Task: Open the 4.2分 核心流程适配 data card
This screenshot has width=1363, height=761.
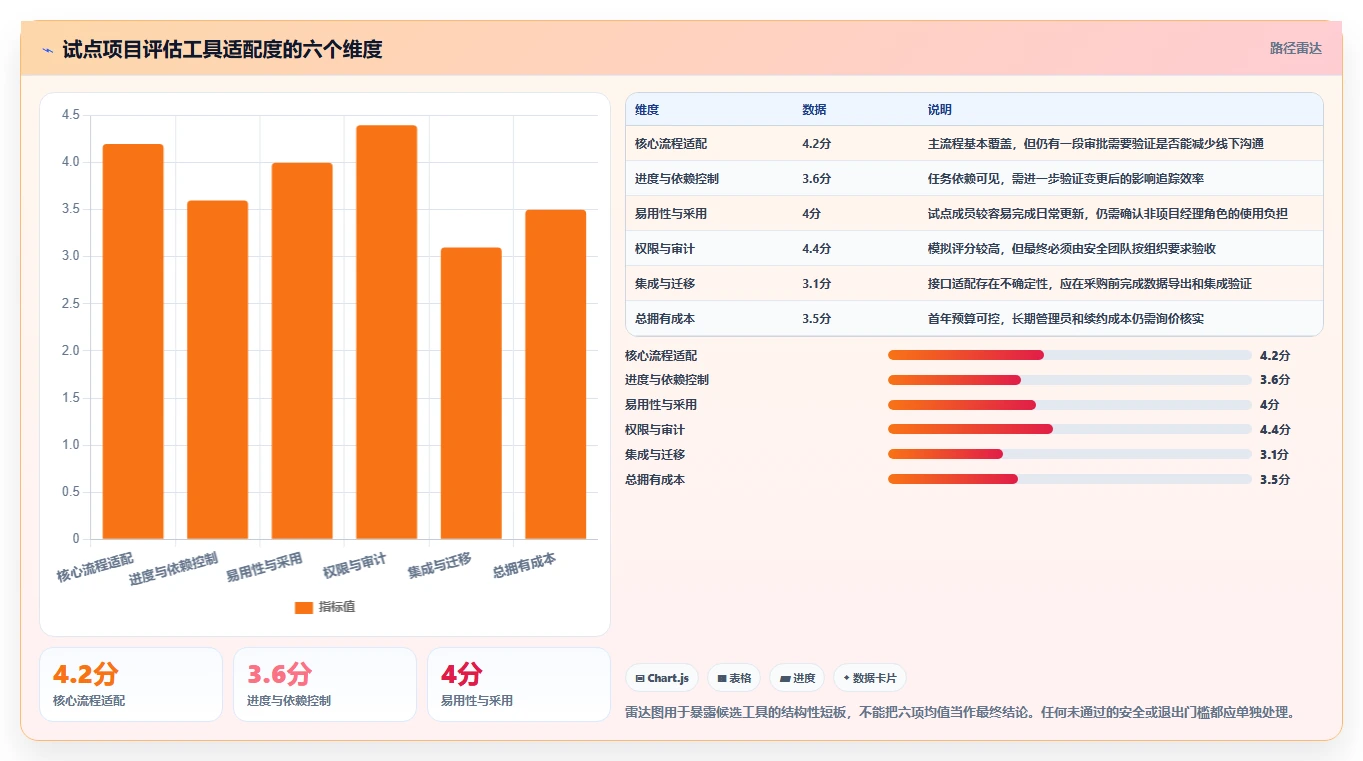Action: tap(131, 684)
